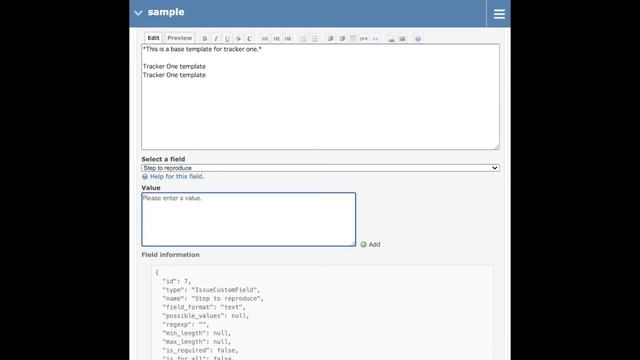Switch to the Preview tab
This screenshot has height=360, width=640.
click(180, 38)
